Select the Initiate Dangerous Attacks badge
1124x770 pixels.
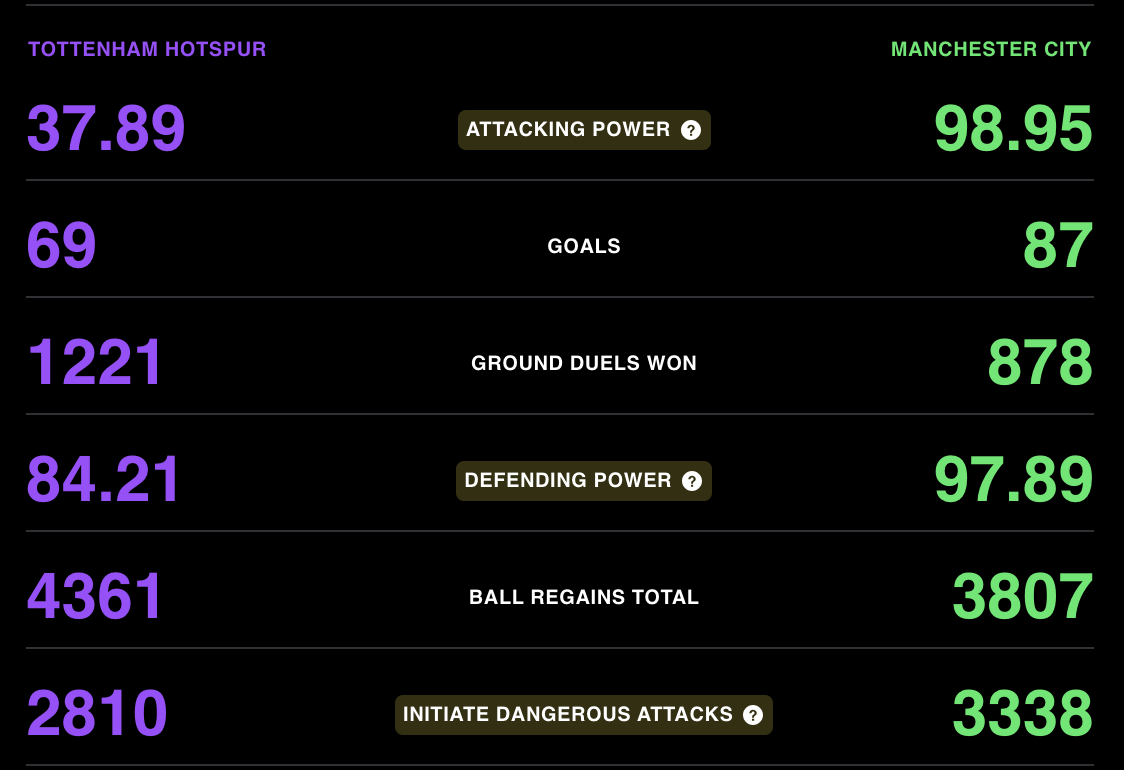584,715
